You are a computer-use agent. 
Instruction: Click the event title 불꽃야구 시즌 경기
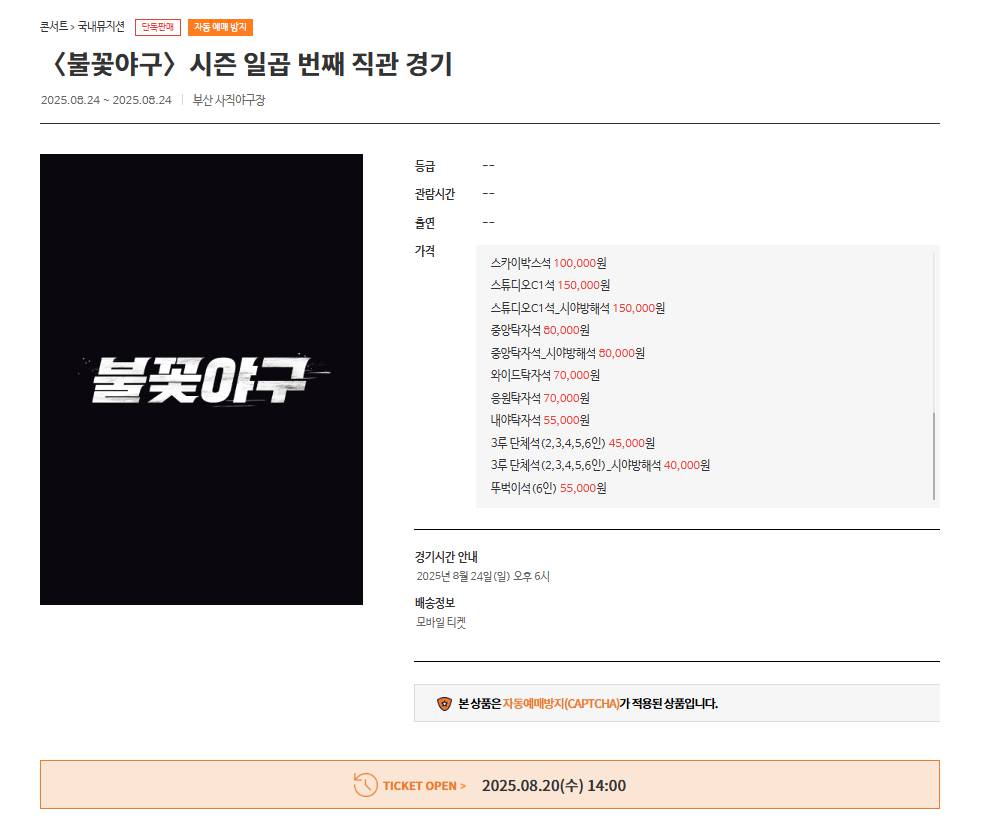pos(250,66)
